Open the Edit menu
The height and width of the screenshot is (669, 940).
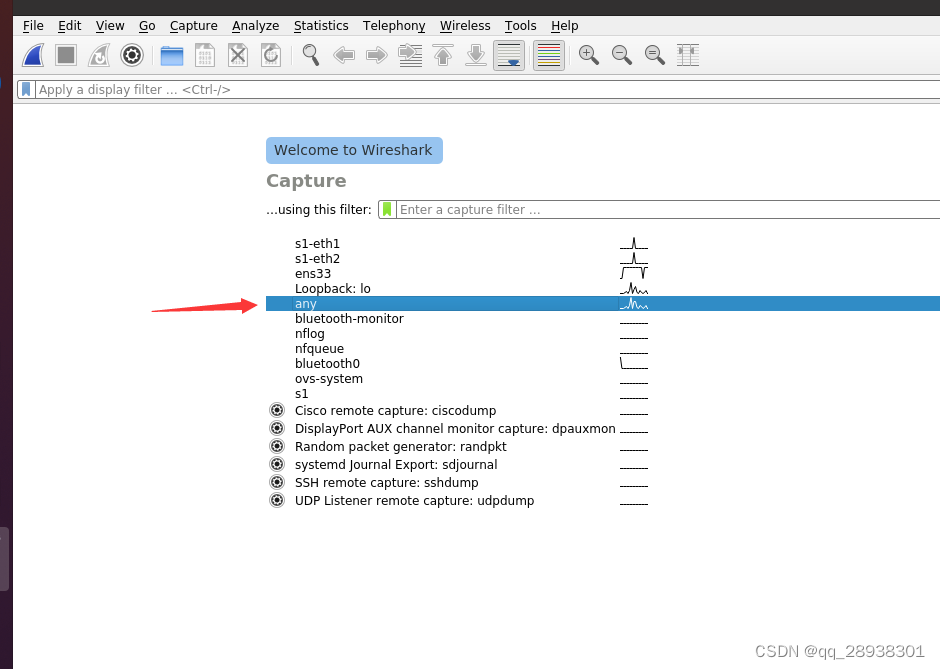tap(70, 26)
